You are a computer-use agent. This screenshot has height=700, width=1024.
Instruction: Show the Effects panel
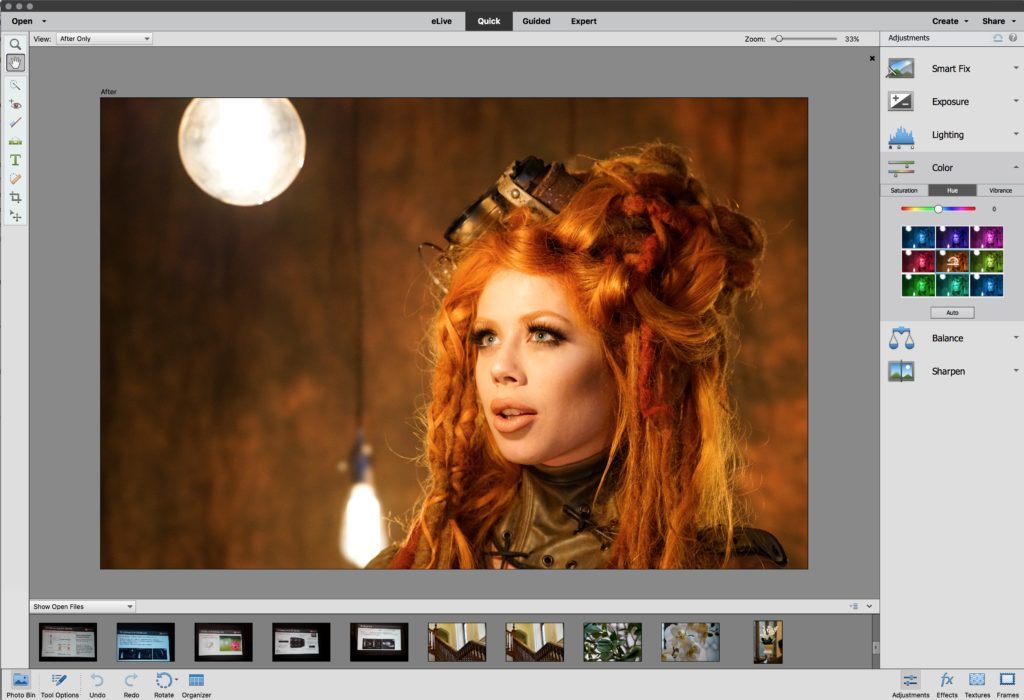point(946,681)
